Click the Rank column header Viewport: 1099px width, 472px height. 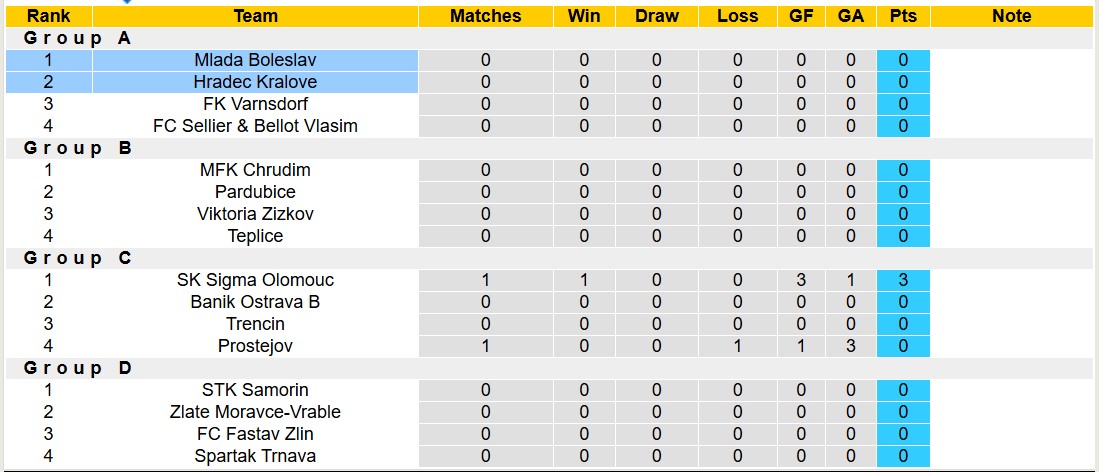[48, 16]
